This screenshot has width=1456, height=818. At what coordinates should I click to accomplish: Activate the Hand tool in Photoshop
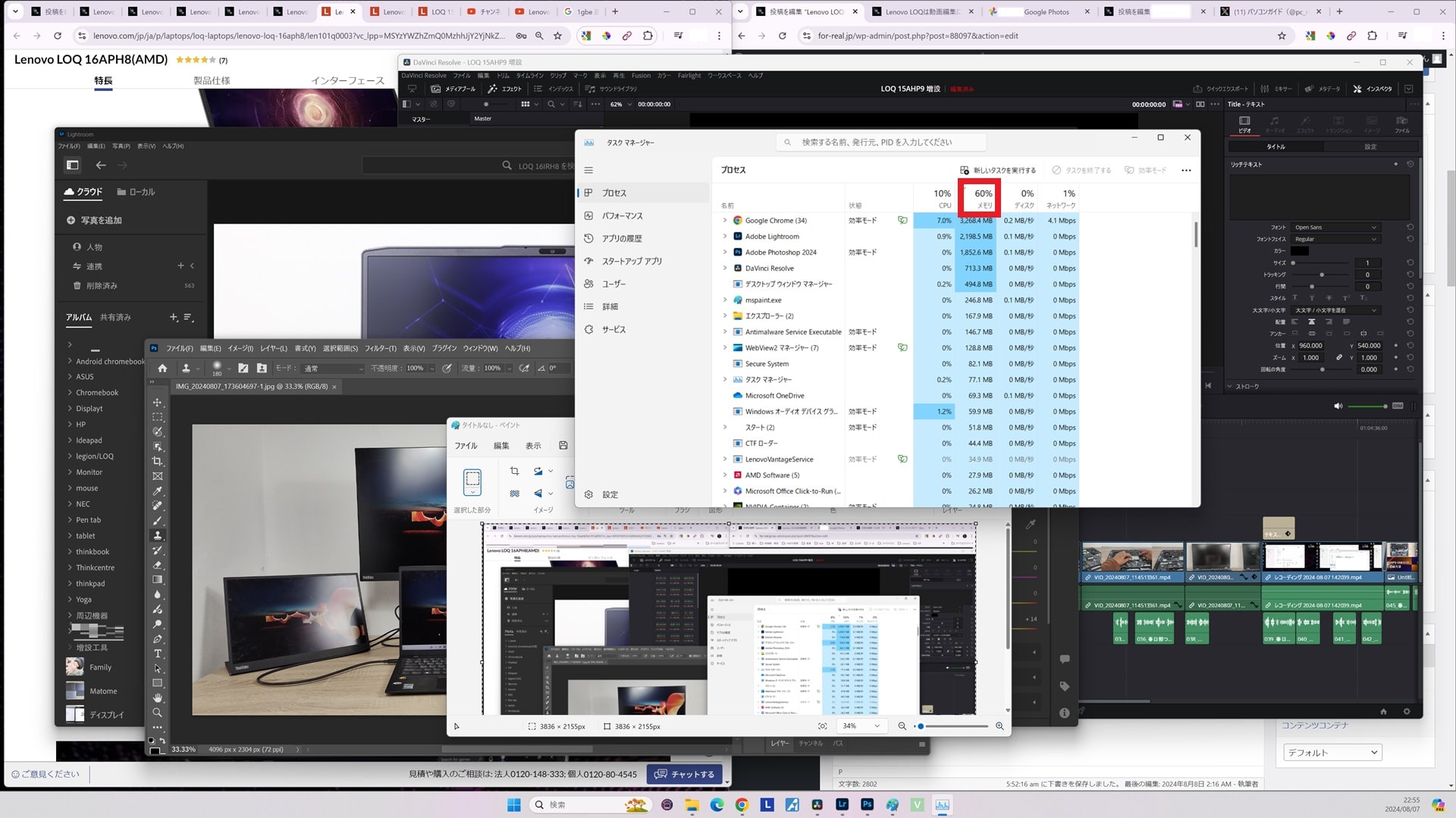click(x=158, y=697)
